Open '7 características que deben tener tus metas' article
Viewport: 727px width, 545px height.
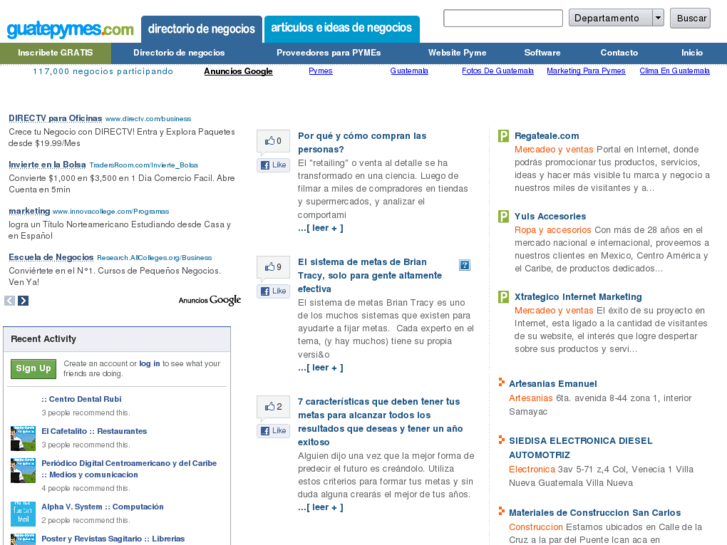(x=380, y=422)
